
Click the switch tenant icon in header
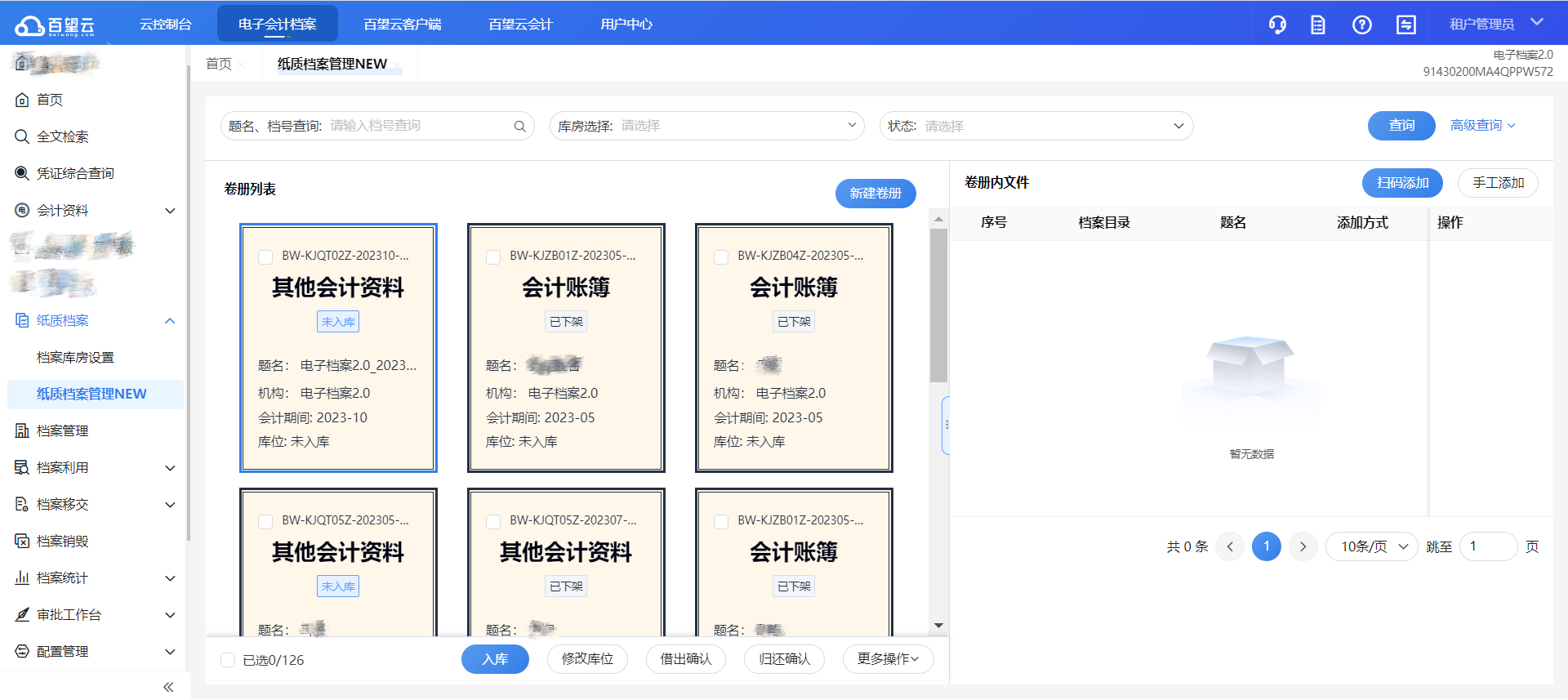(x=1406, y=25)
